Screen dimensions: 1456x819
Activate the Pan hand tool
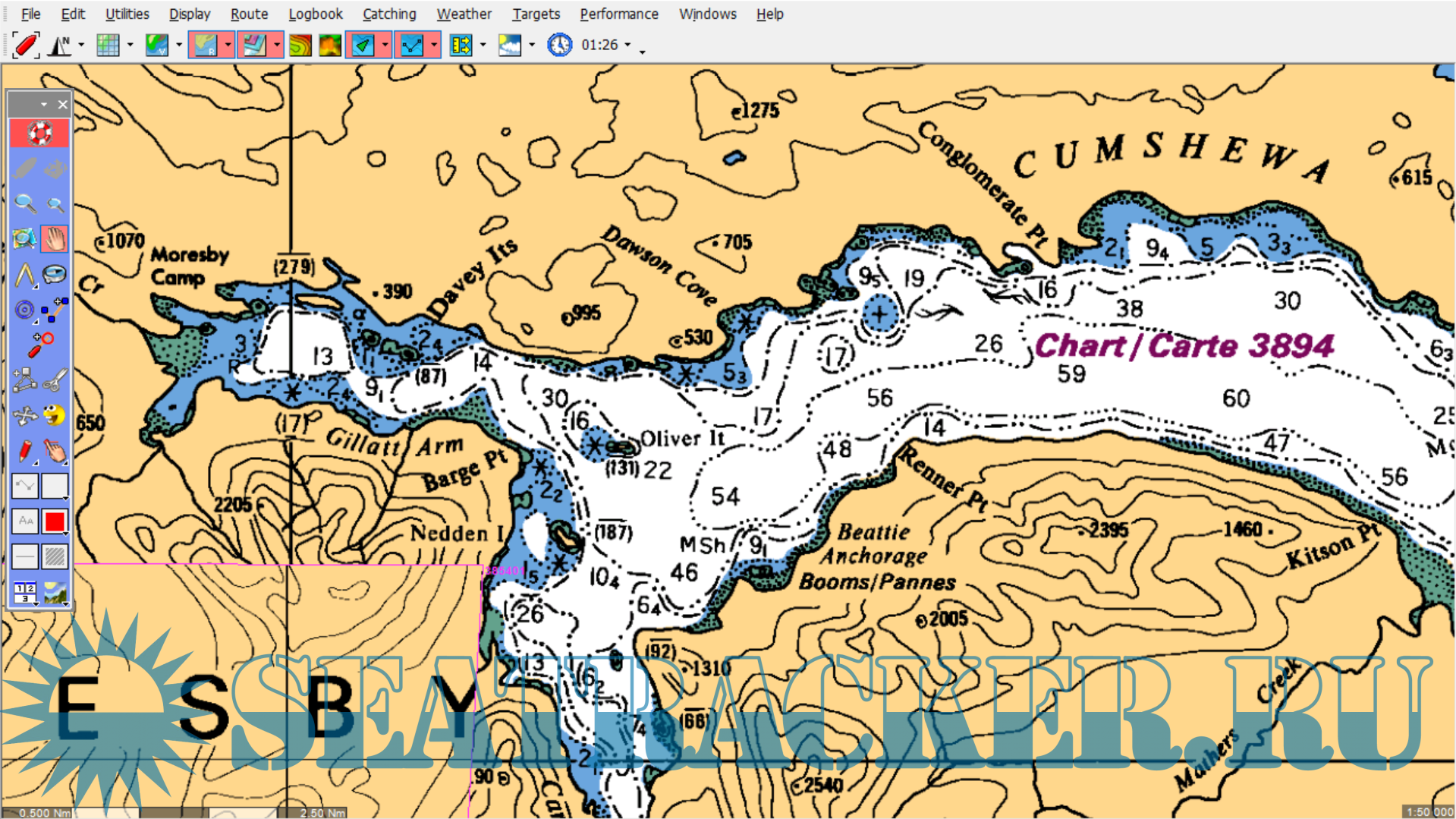tap(55, 238)
